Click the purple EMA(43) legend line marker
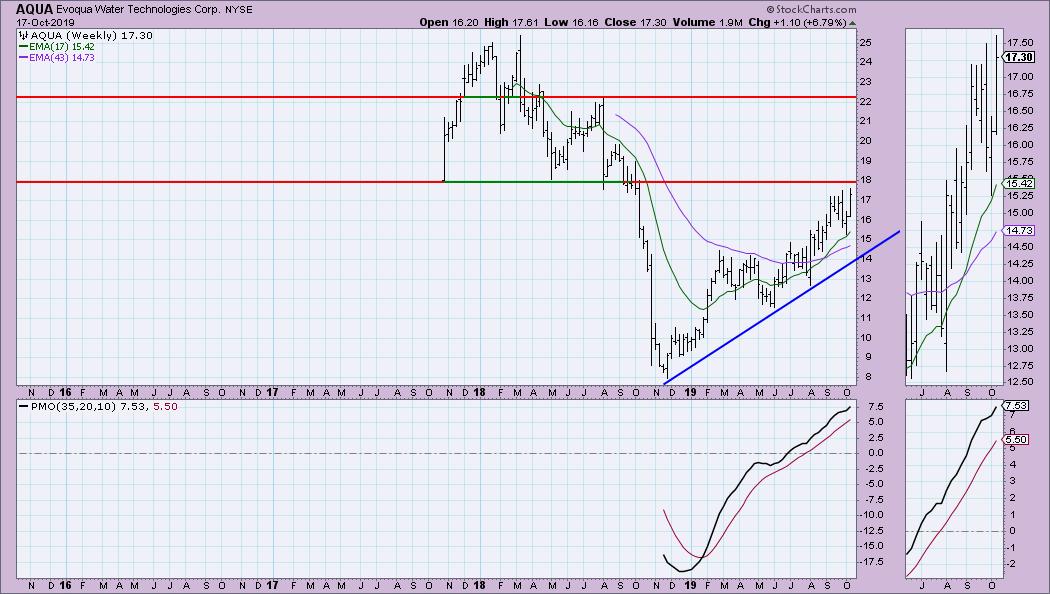1050x594 pixels. tap(23, 58)
